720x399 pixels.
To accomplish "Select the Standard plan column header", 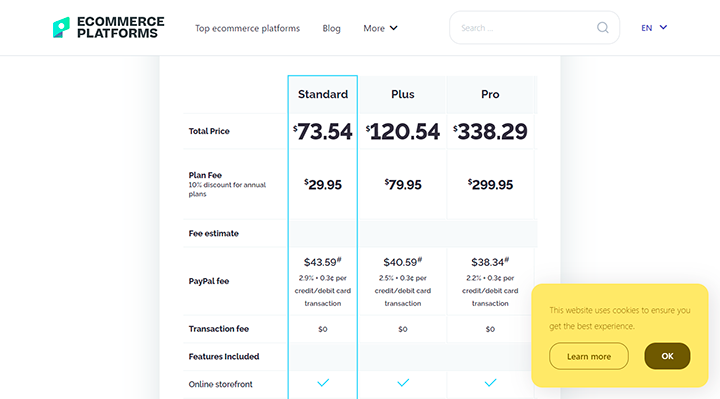I will (323, 94).
